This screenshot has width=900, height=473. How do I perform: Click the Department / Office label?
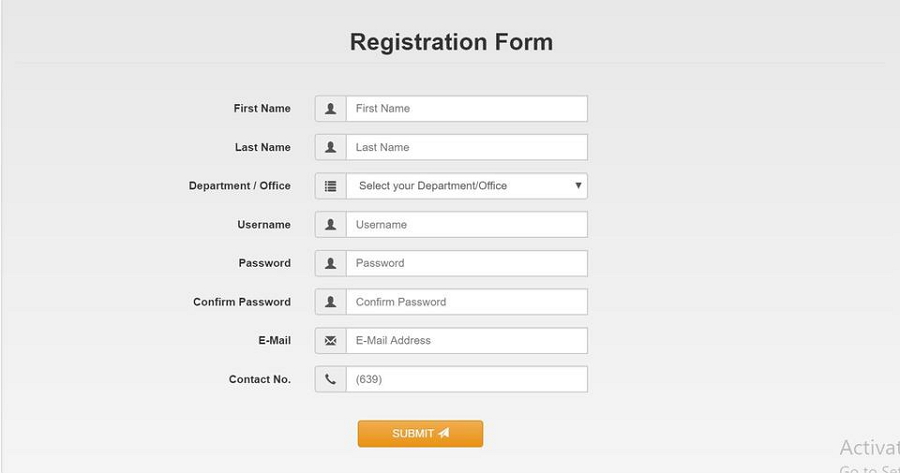(240, 186)
